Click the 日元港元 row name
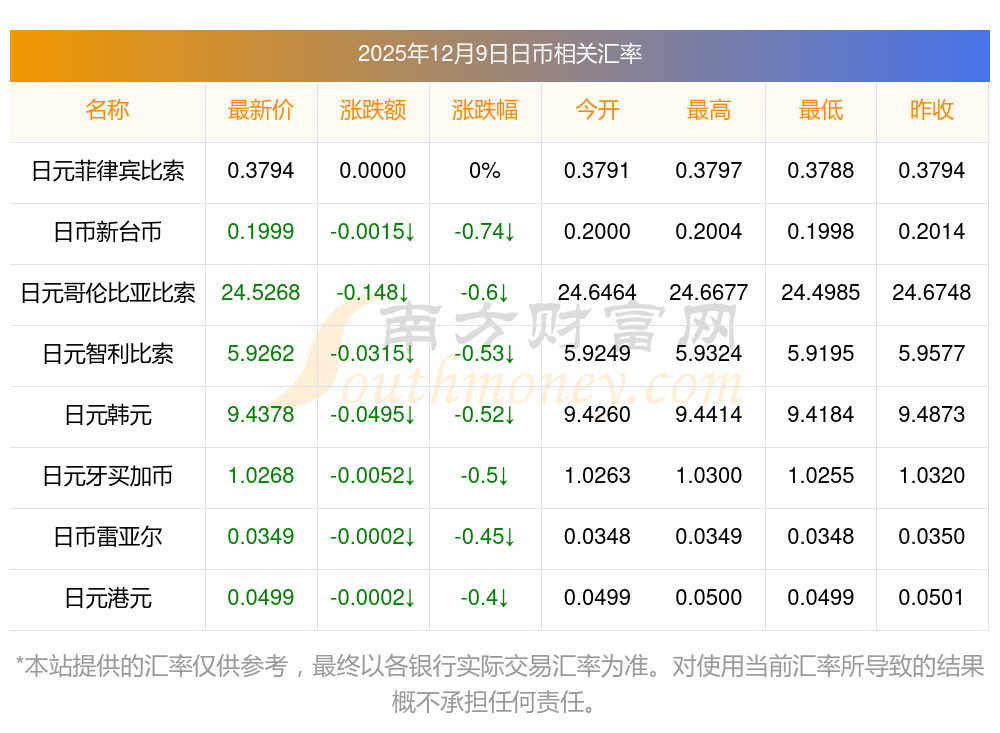 [x=108, y=598]
